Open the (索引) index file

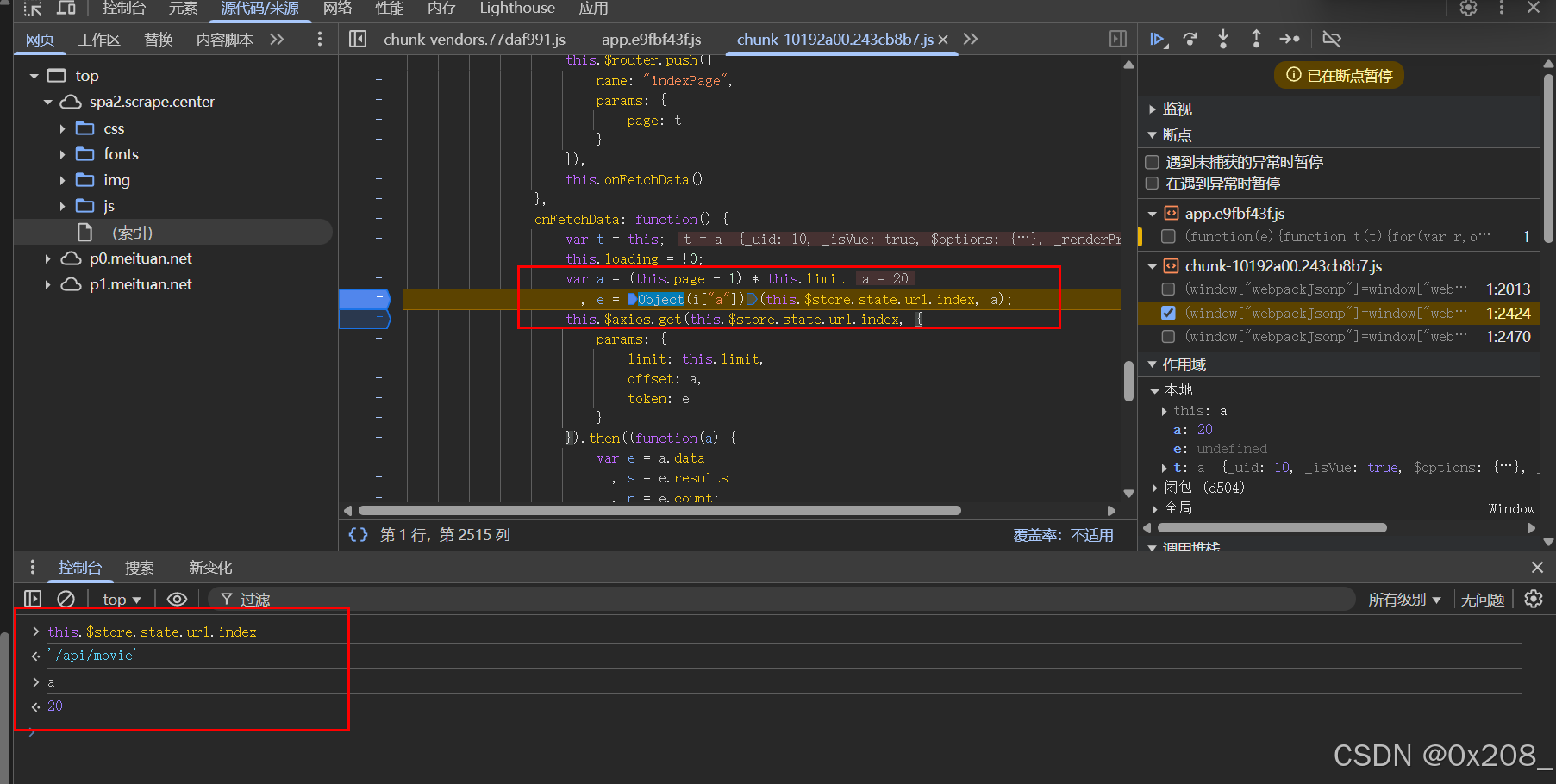pos(132,233)
